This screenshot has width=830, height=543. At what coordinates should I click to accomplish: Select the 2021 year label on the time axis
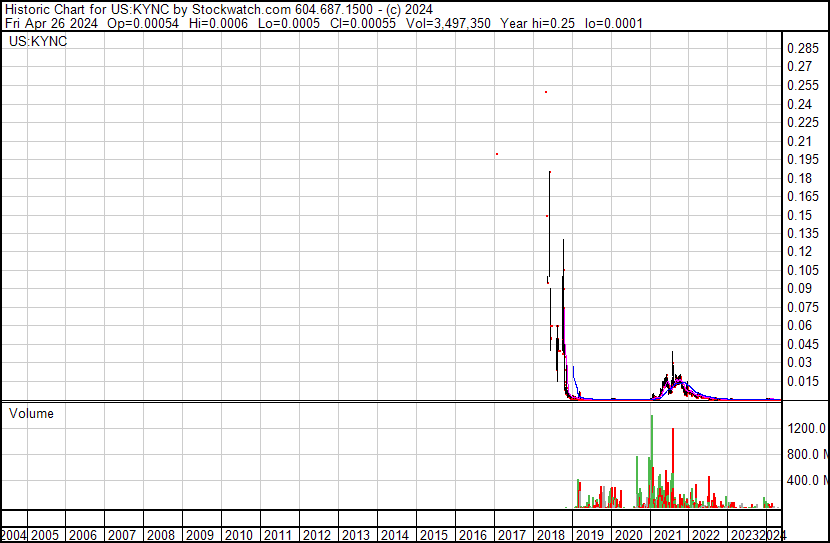click(667, 535)
